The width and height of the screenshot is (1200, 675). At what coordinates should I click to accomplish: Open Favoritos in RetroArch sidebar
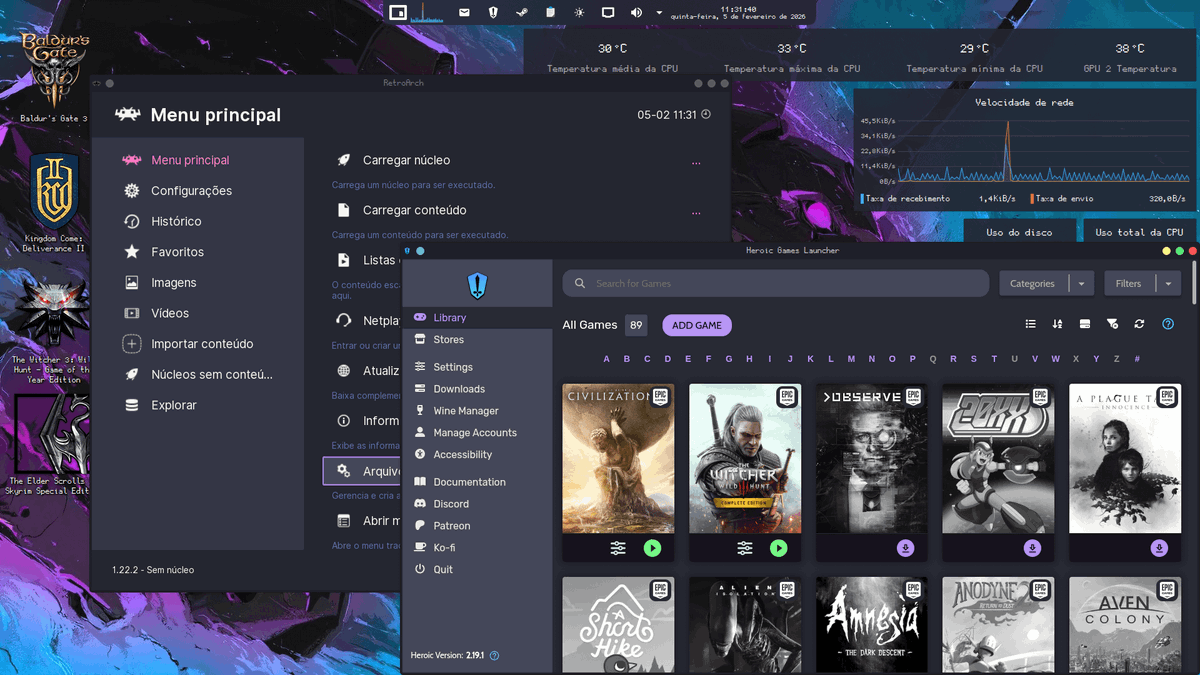(x=197, y=252)
